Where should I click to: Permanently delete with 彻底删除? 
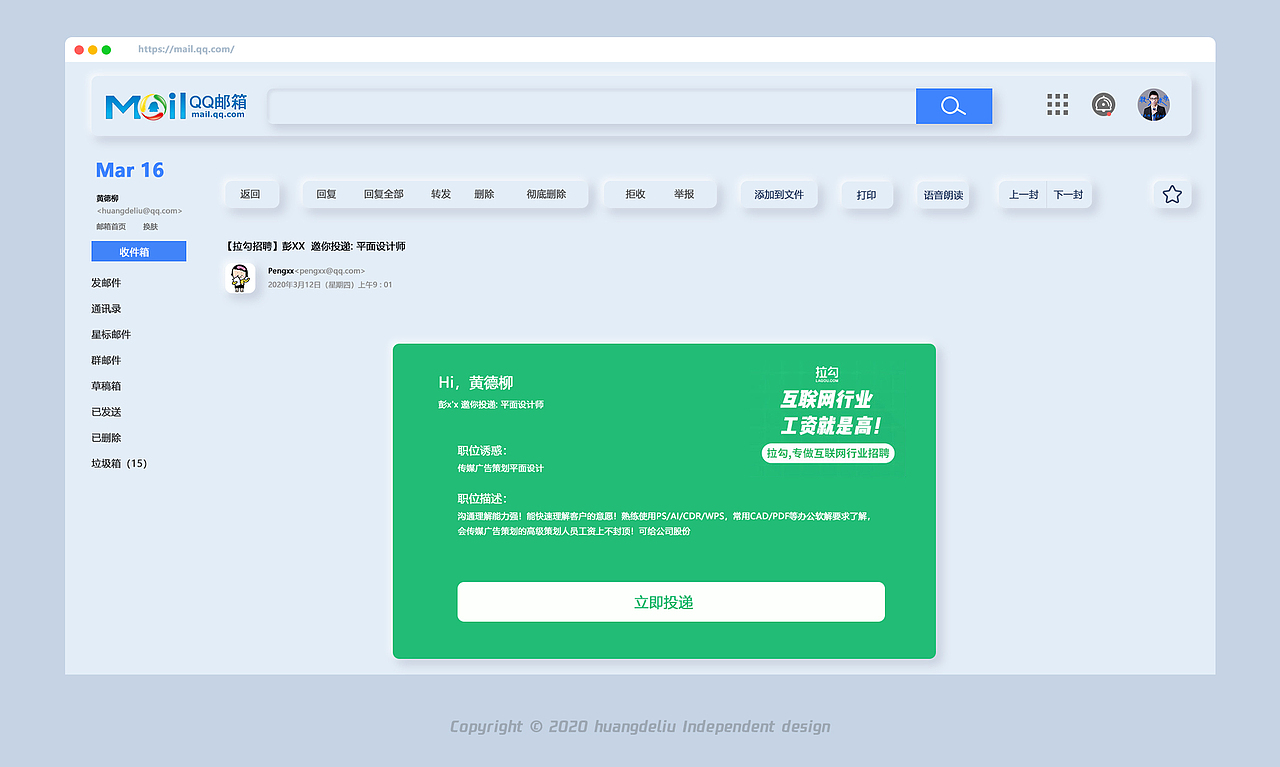(546, 194)
